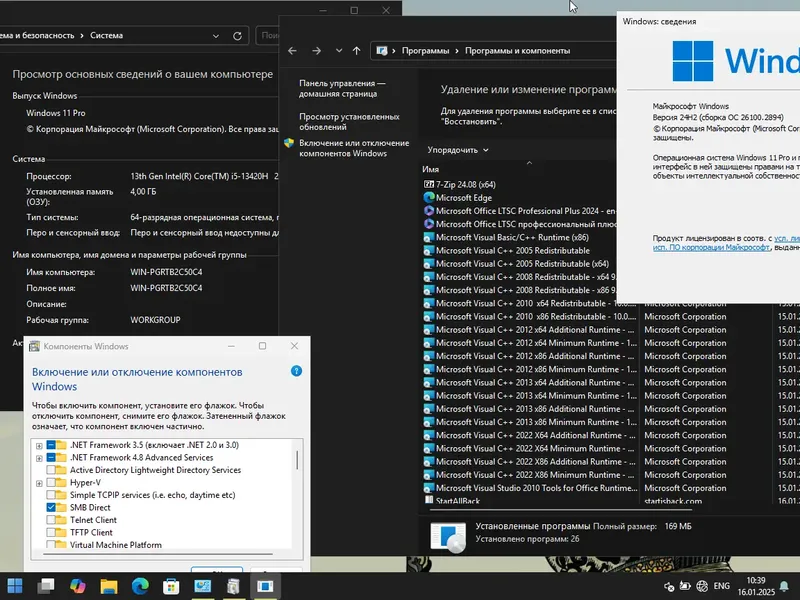The width and height of the screenshot is (800, 600).
Task: Enable Simple TCPIP services checkbox
Action: (51, 495)
